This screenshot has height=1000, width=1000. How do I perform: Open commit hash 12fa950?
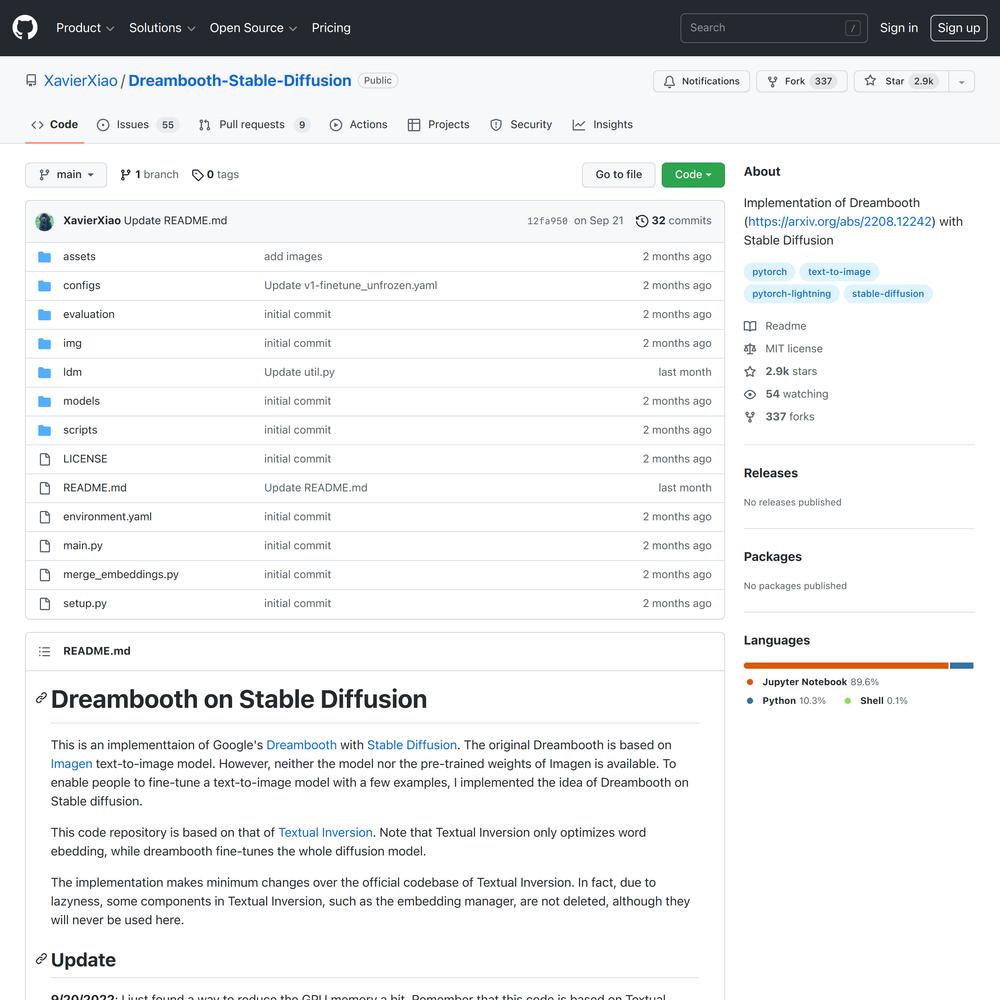click(547, 221)
